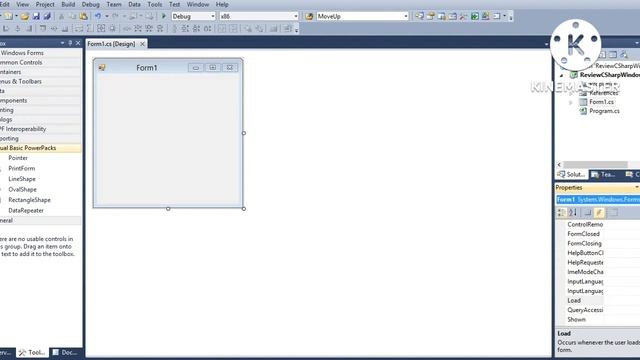Click the Paste icon in the toolbar
The image size is (640, 360).
[x=84, y=16]
